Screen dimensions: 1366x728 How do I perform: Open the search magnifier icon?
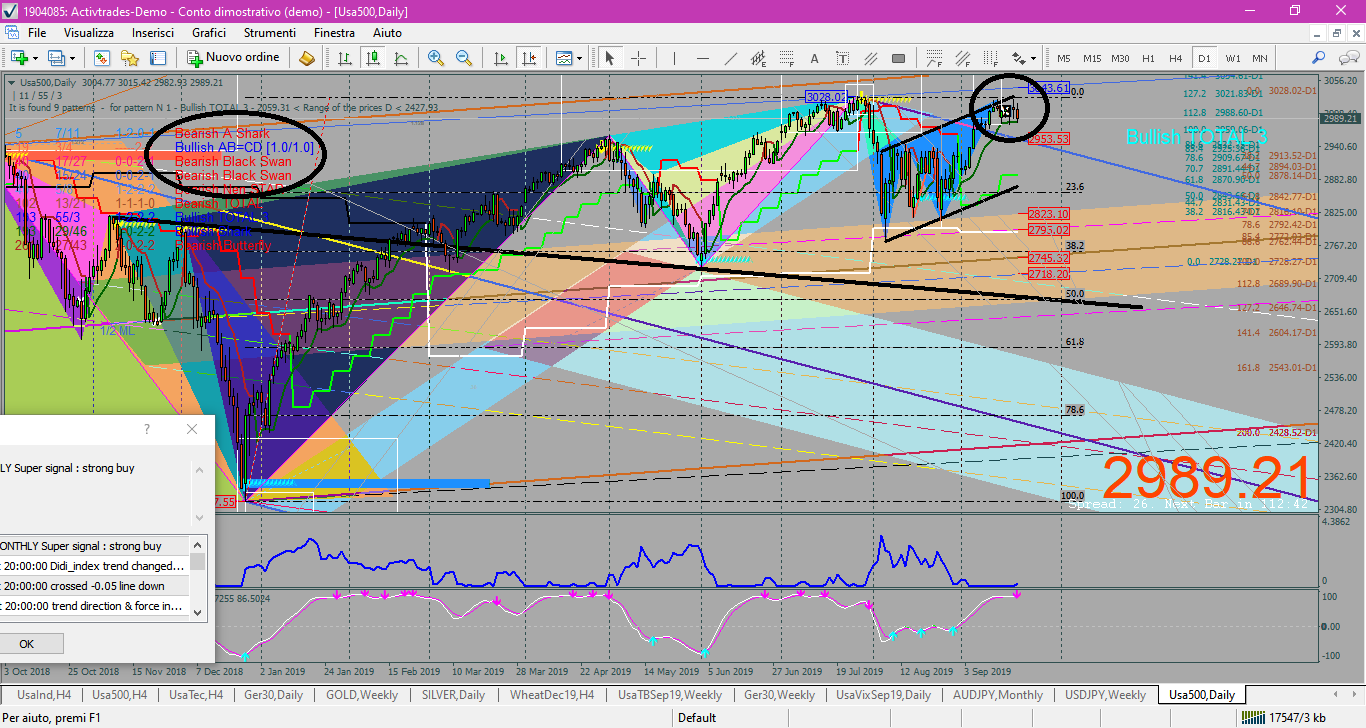[x=1319, y=58]
